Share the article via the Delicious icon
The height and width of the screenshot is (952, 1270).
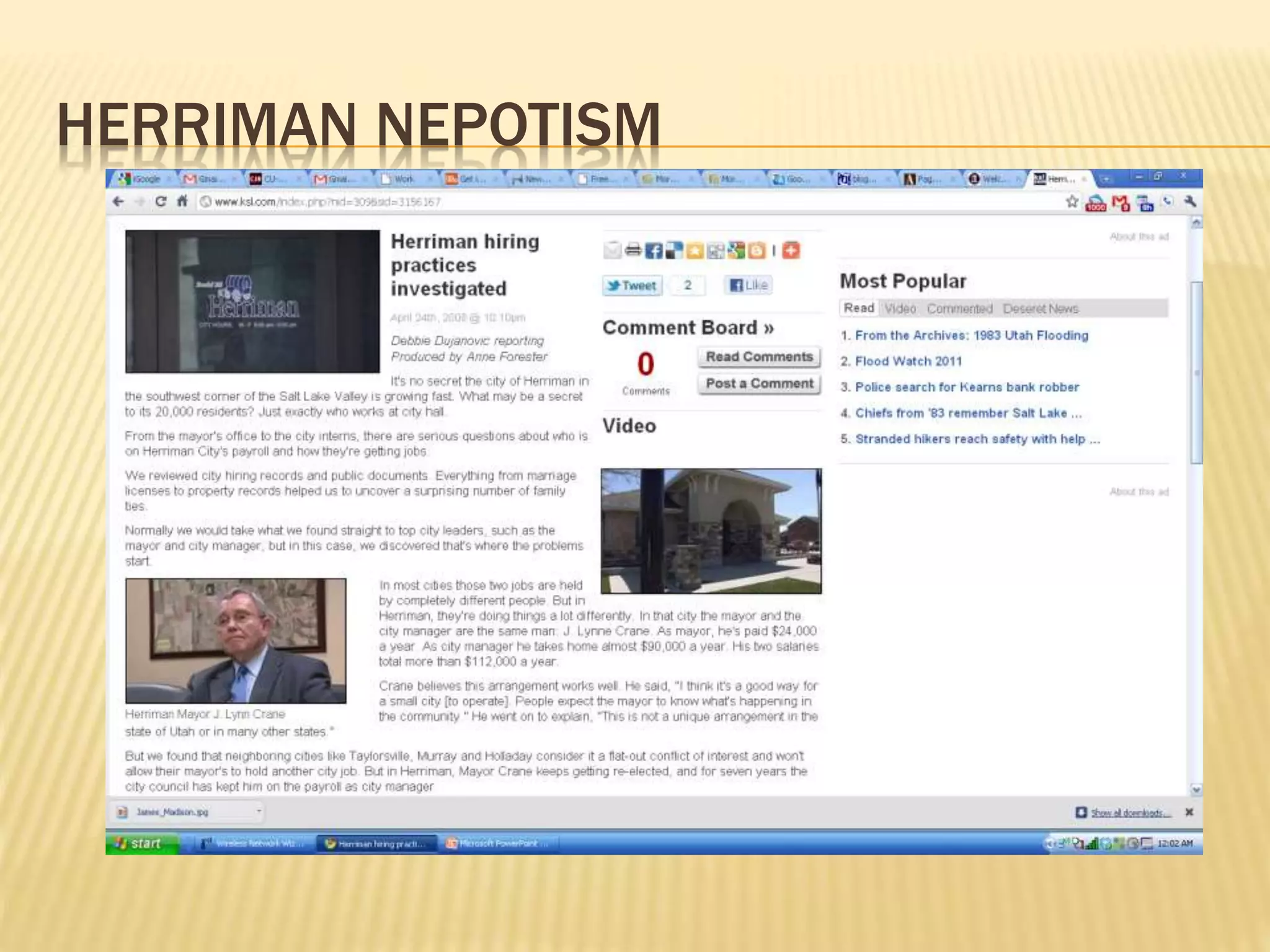(x=674, y=250)
